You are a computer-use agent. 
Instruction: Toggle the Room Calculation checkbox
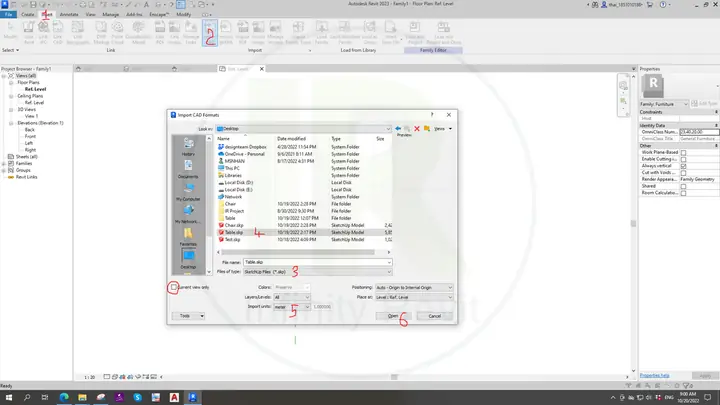pos(683,193)
